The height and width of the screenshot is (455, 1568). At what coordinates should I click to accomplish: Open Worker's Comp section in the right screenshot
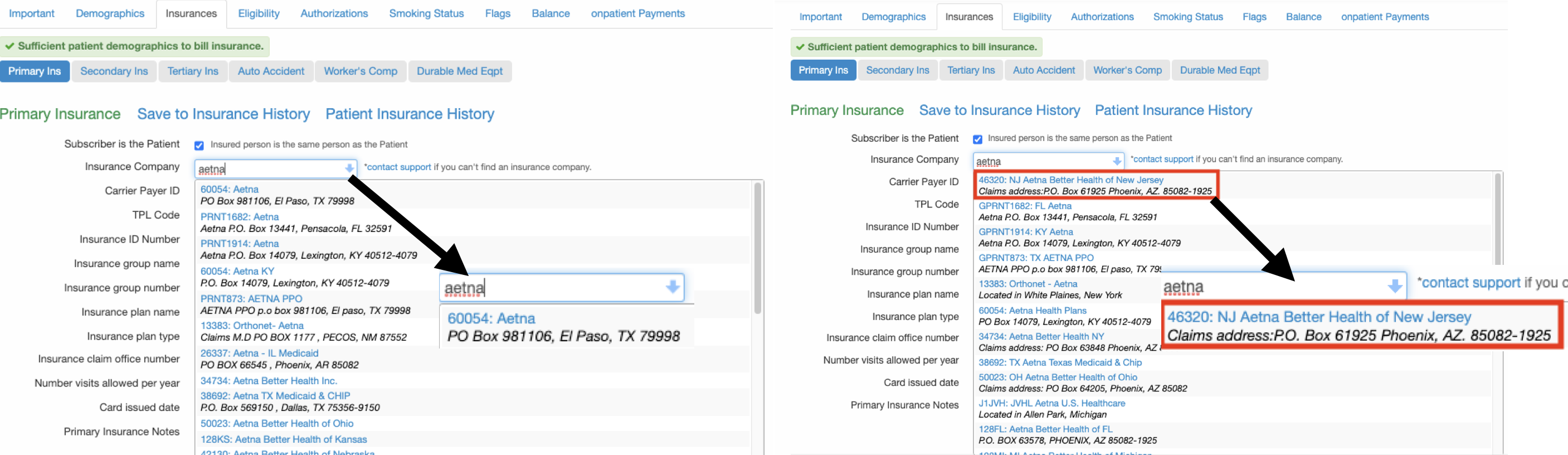pyautogui.click(x=1127, y=70)
